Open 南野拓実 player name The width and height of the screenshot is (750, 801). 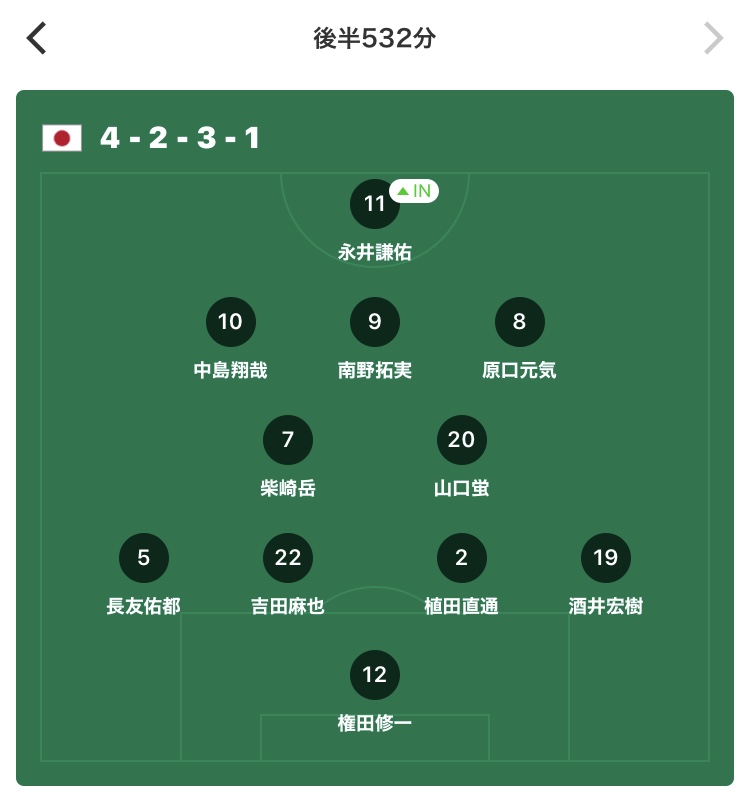[x=374, y=371]
